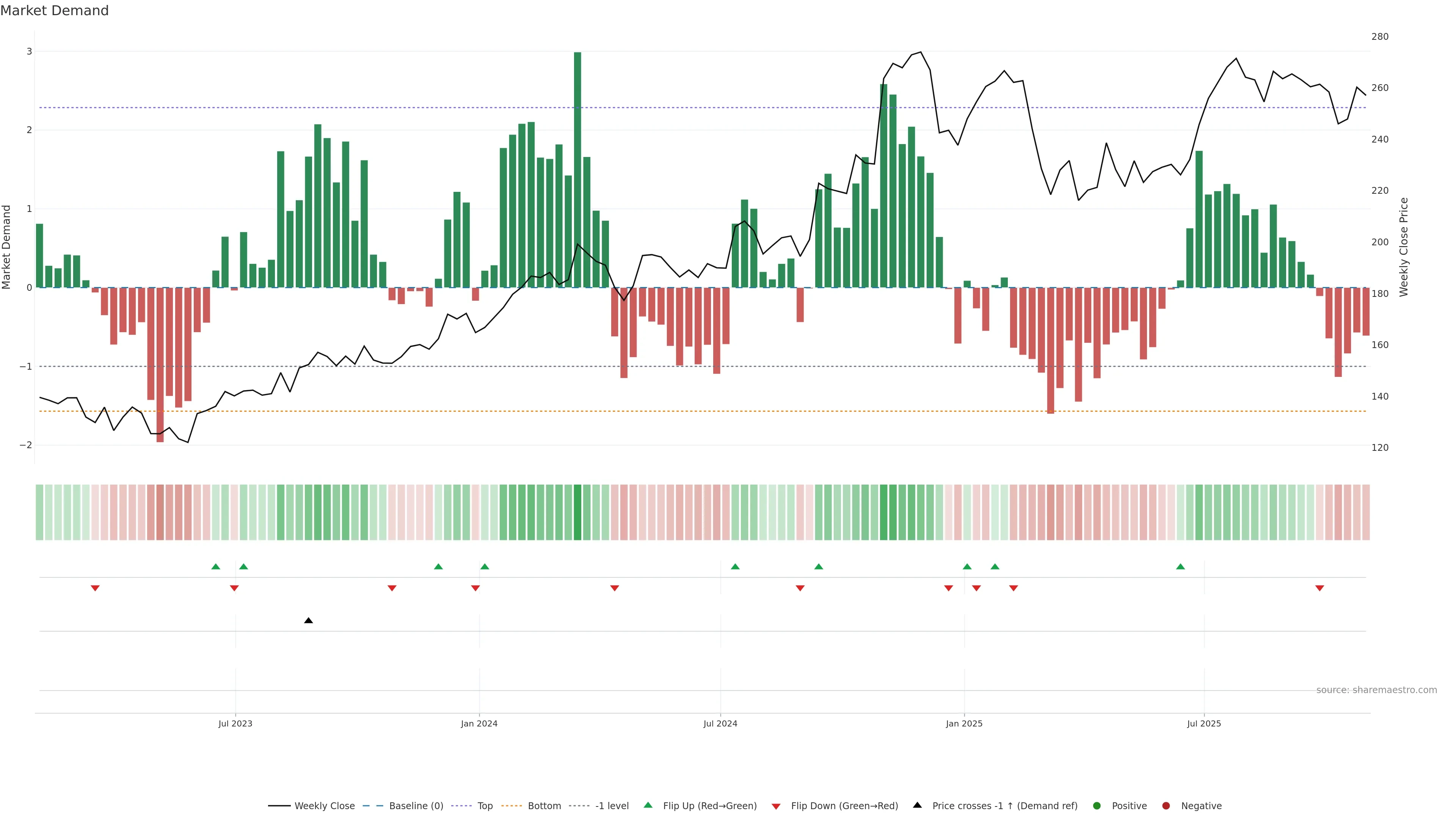Click the green Flip Up marker before Jul 2025
The image size is (1456, 819).
pos(1180,566)
